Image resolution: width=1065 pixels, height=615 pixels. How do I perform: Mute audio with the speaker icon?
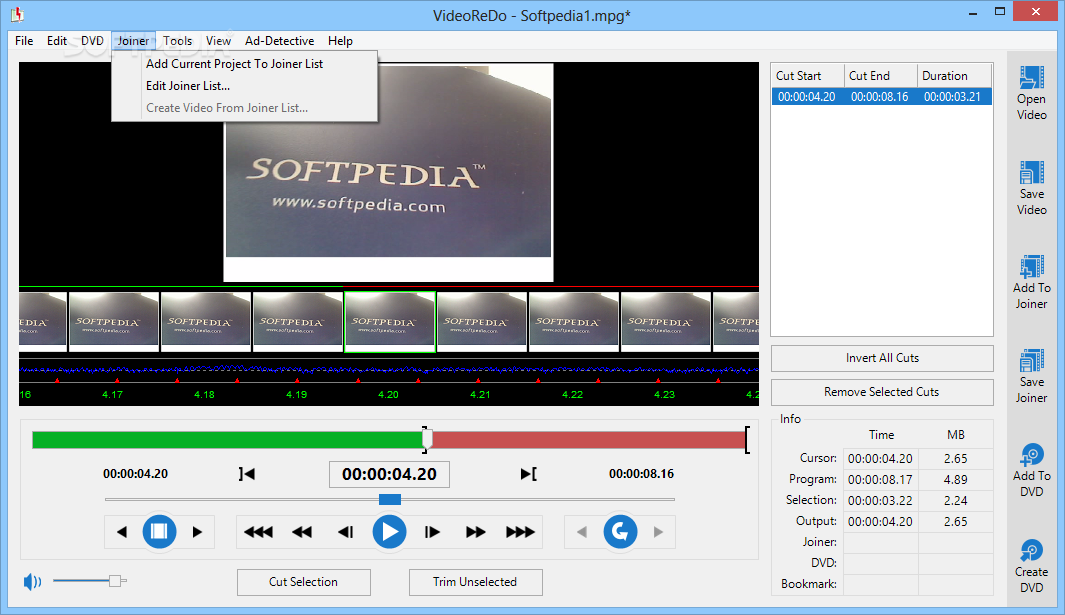[x=32, y=582]
